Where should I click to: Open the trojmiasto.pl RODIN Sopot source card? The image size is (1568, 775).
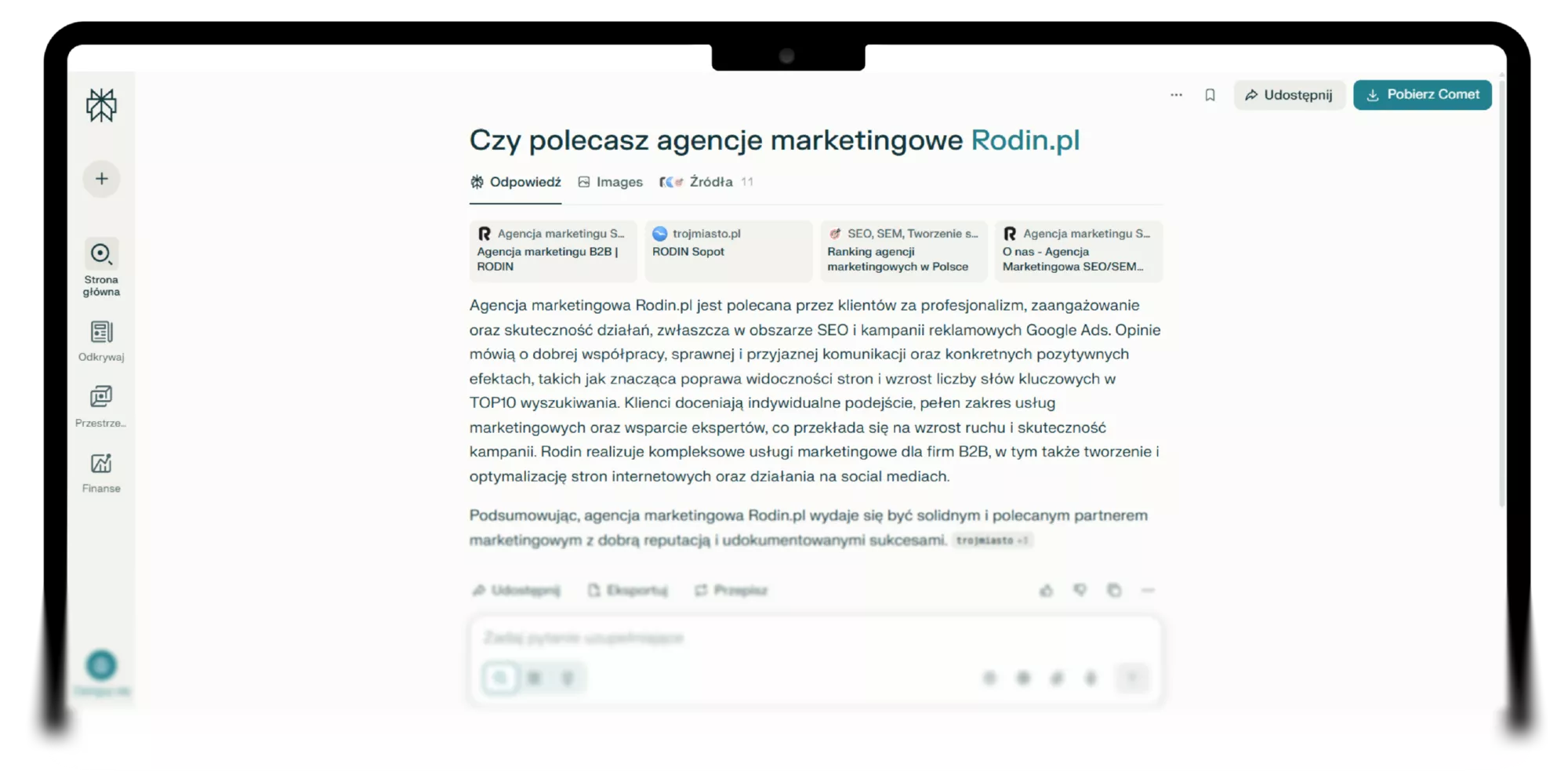pos(728,251)
